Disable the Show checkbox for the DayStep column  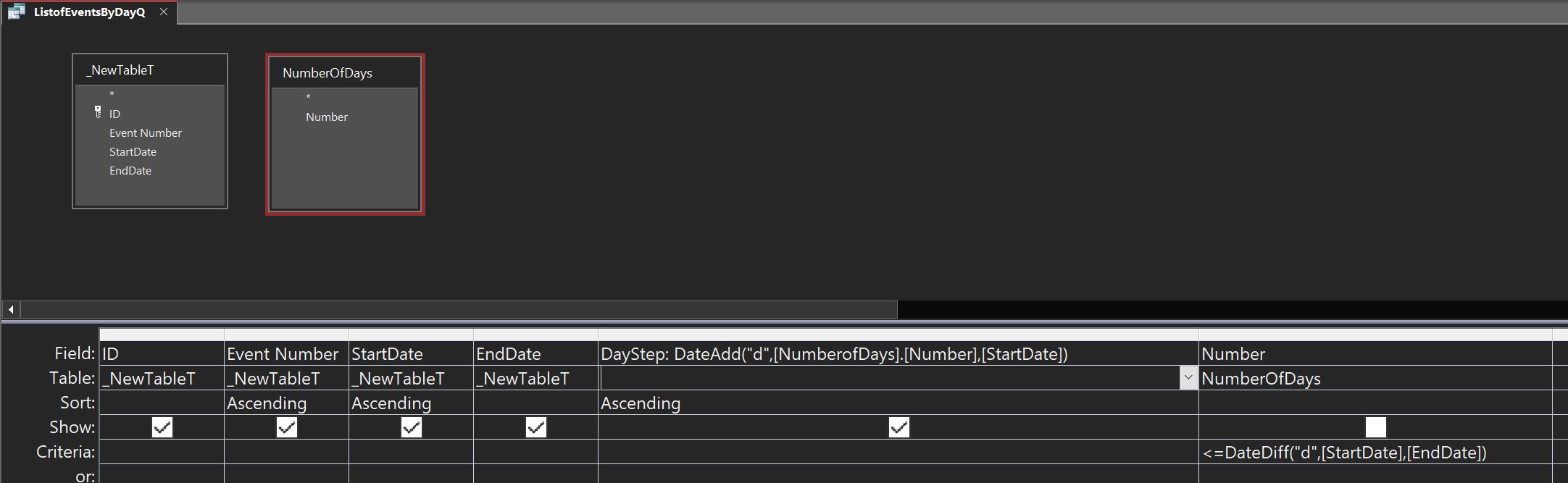pyautogui.click(x=898, y=428)
